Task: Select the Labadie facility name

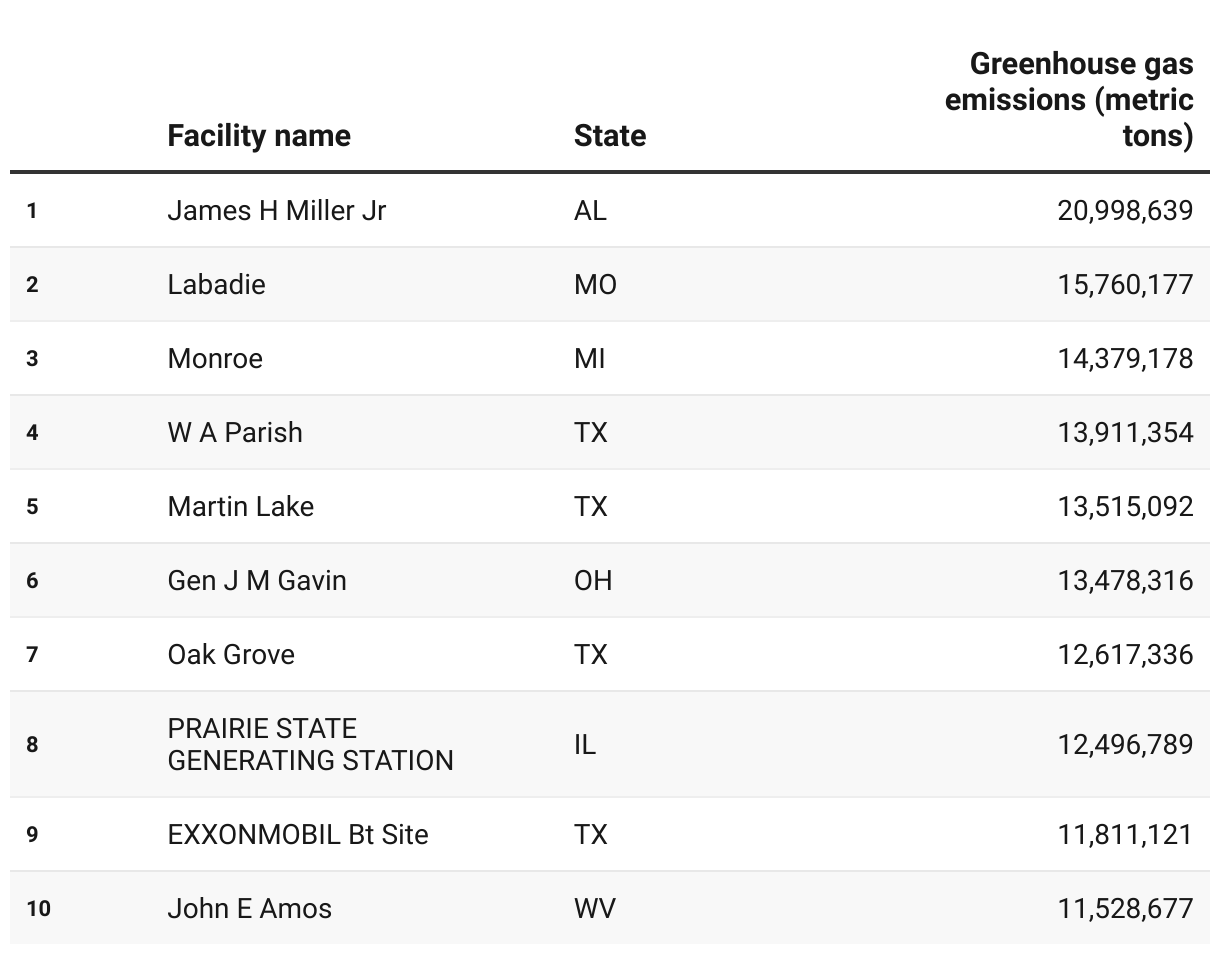Action: click(217, 285)
